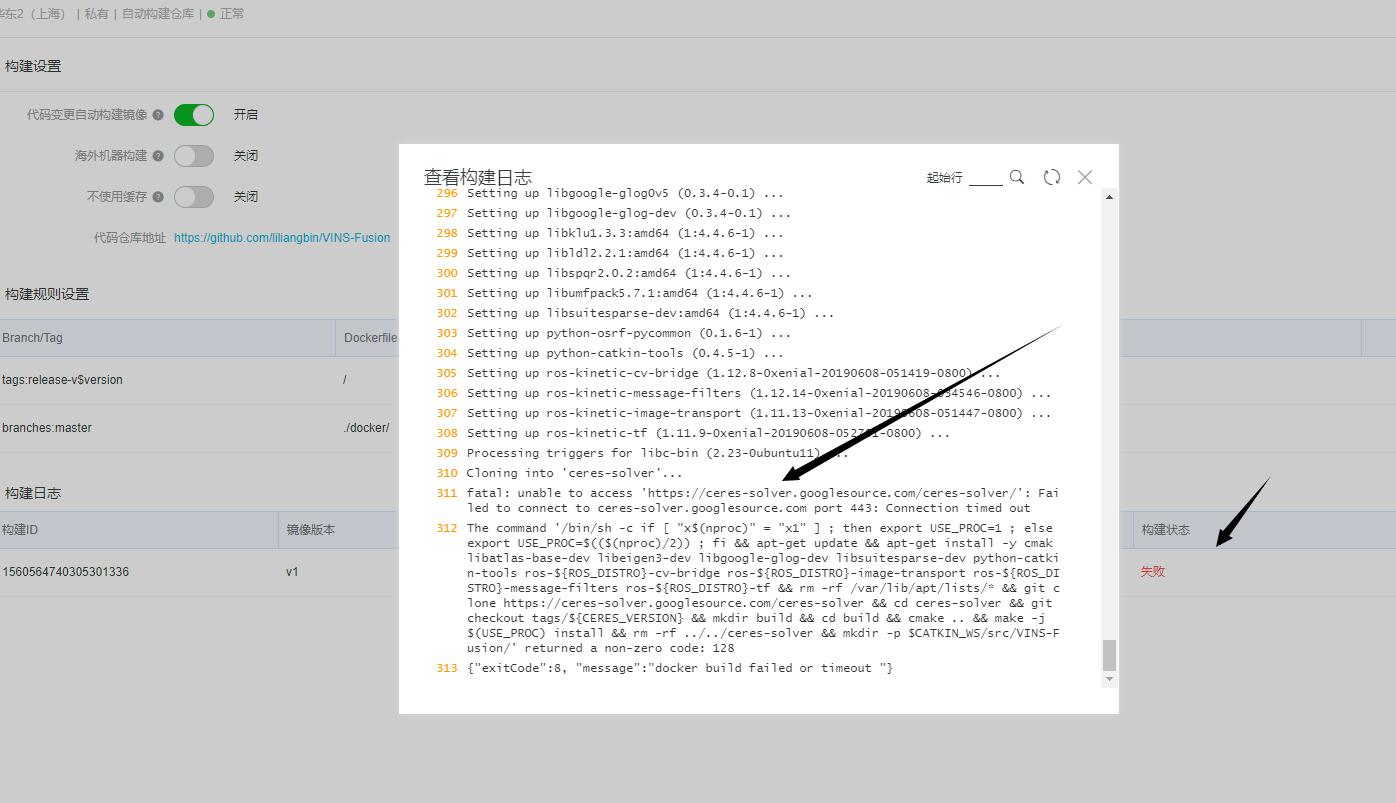The height and width of the screenshot is (803, 1396).
Task: Click the 构建状态 column header
Action: (x=1166, y=530)
